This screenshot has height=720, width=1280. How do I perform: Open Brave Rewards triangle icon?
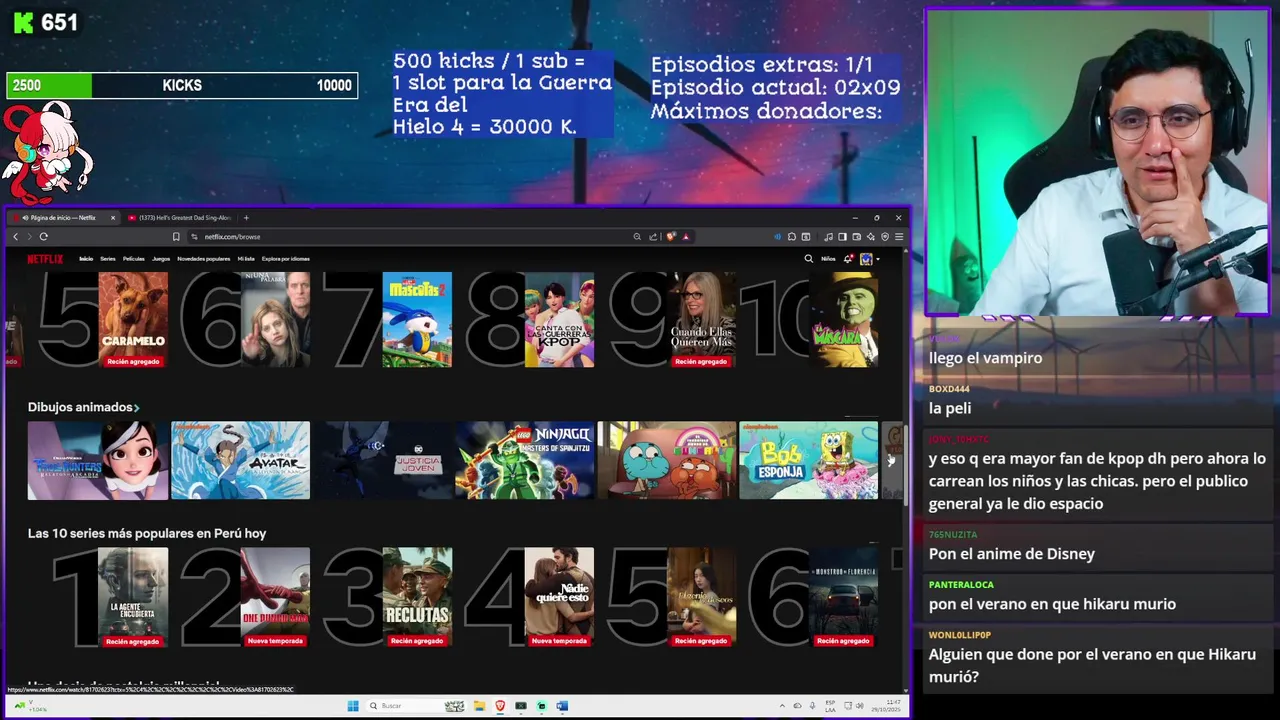click(x=685, y=237)
